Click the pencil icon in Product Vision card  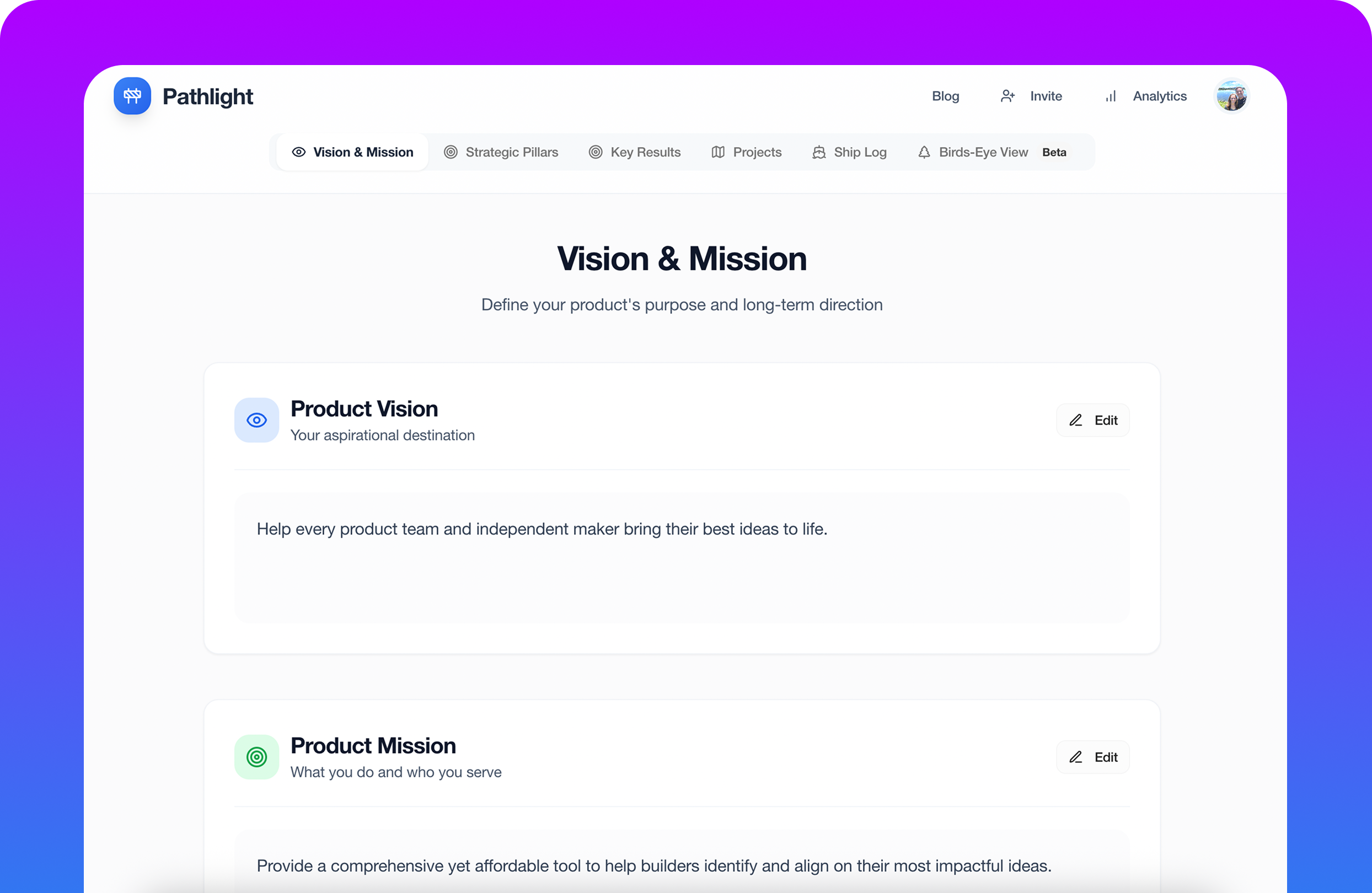click(1076, 420)
